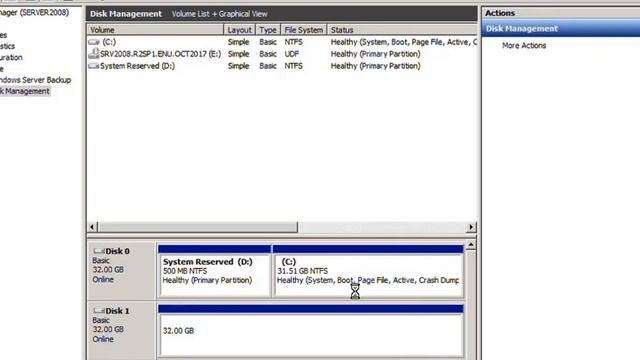Click the Disk 1 drive icon
Viewport: 640px width, 360px height.
coord(99,311)
